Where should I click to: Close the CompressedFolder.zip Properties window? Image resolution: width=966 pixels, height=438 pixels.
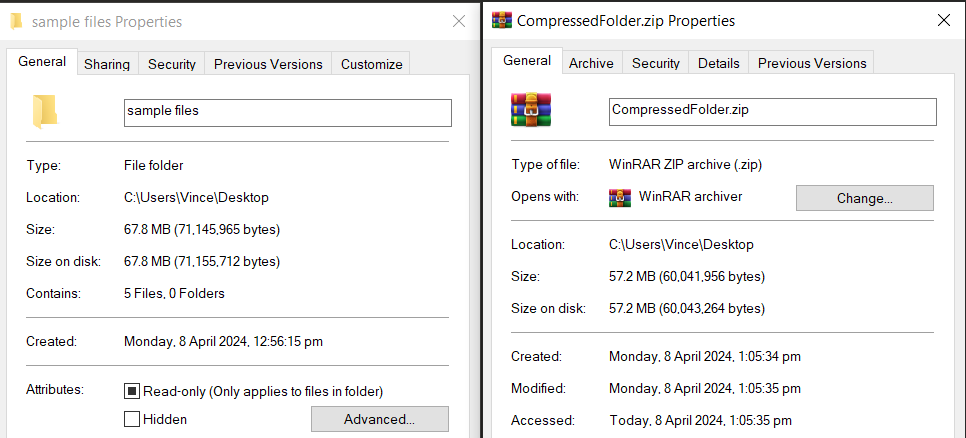[943, 20]
